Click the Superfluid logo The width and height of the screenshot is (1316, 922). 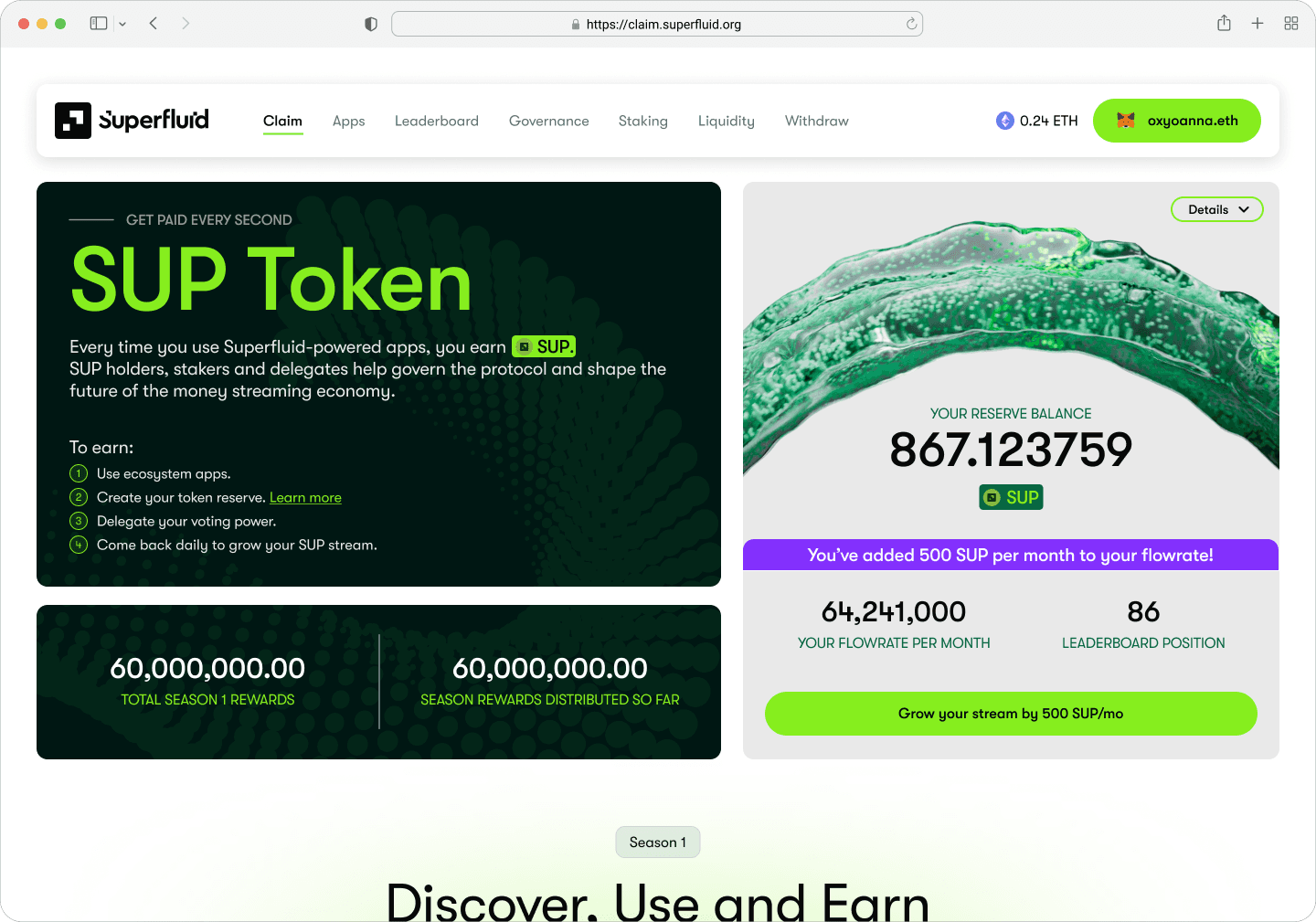click(x=132, y=121)
